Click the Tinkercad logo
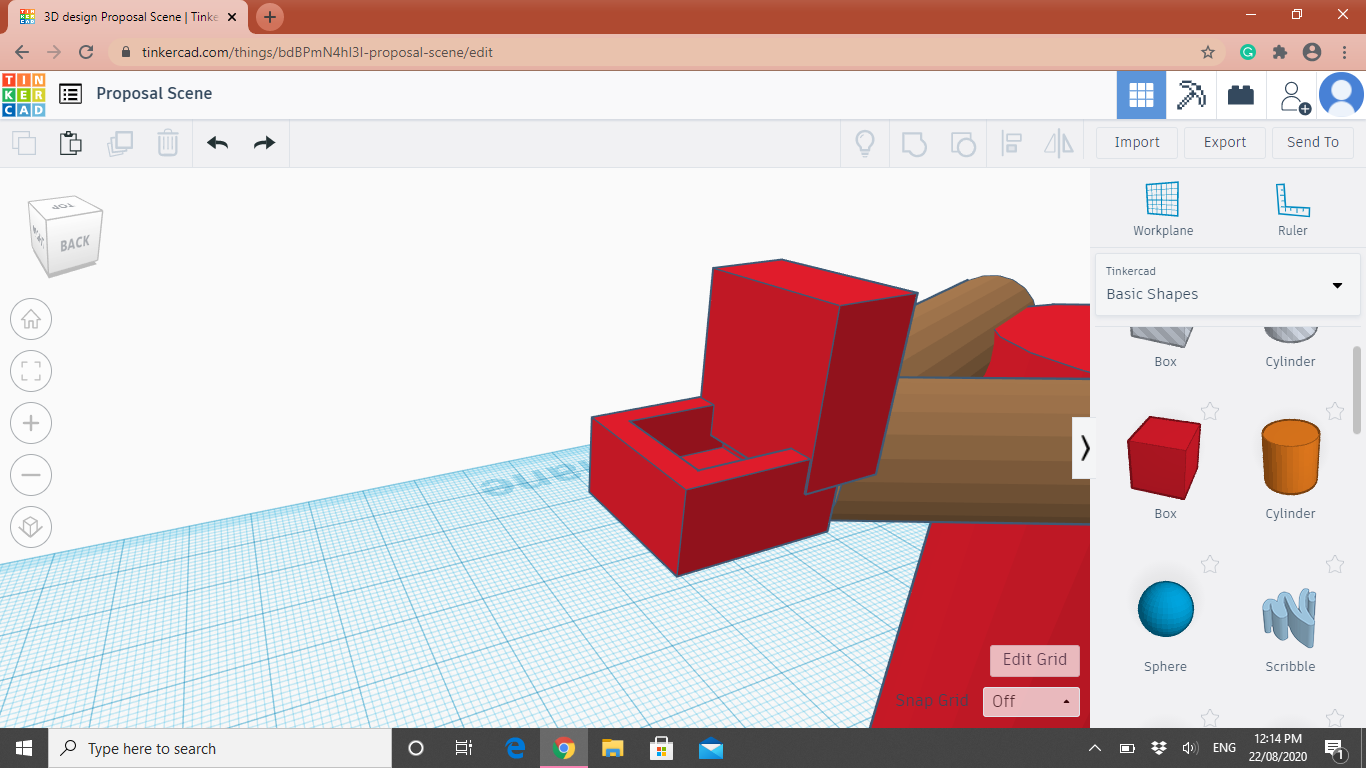The width and height of the screenshot is (1366, 768). [23, 94]
